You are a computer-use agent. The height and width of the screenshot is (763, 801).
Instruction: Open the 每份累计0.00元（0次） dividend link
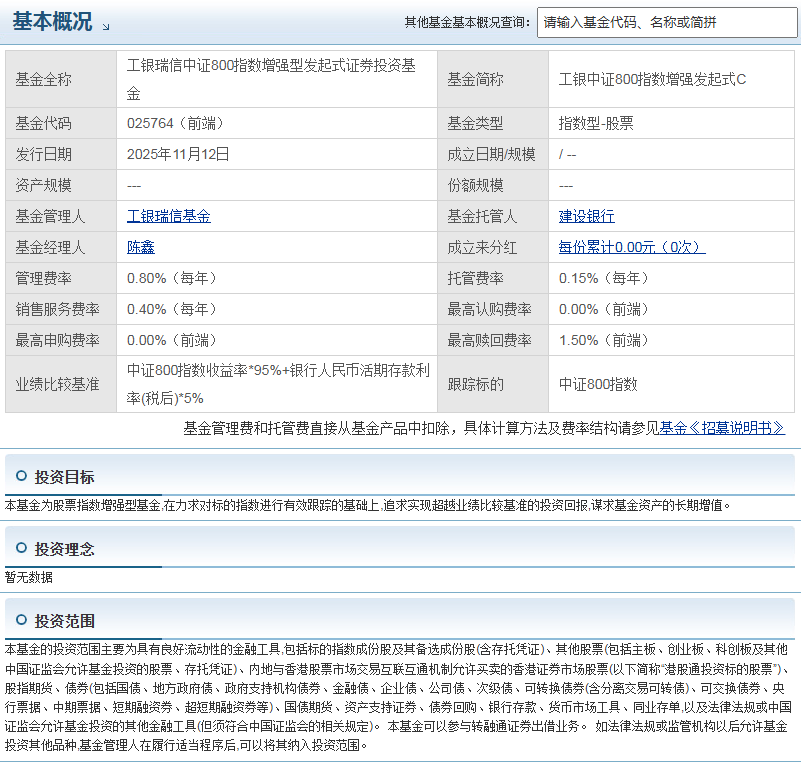coord(632,247)
